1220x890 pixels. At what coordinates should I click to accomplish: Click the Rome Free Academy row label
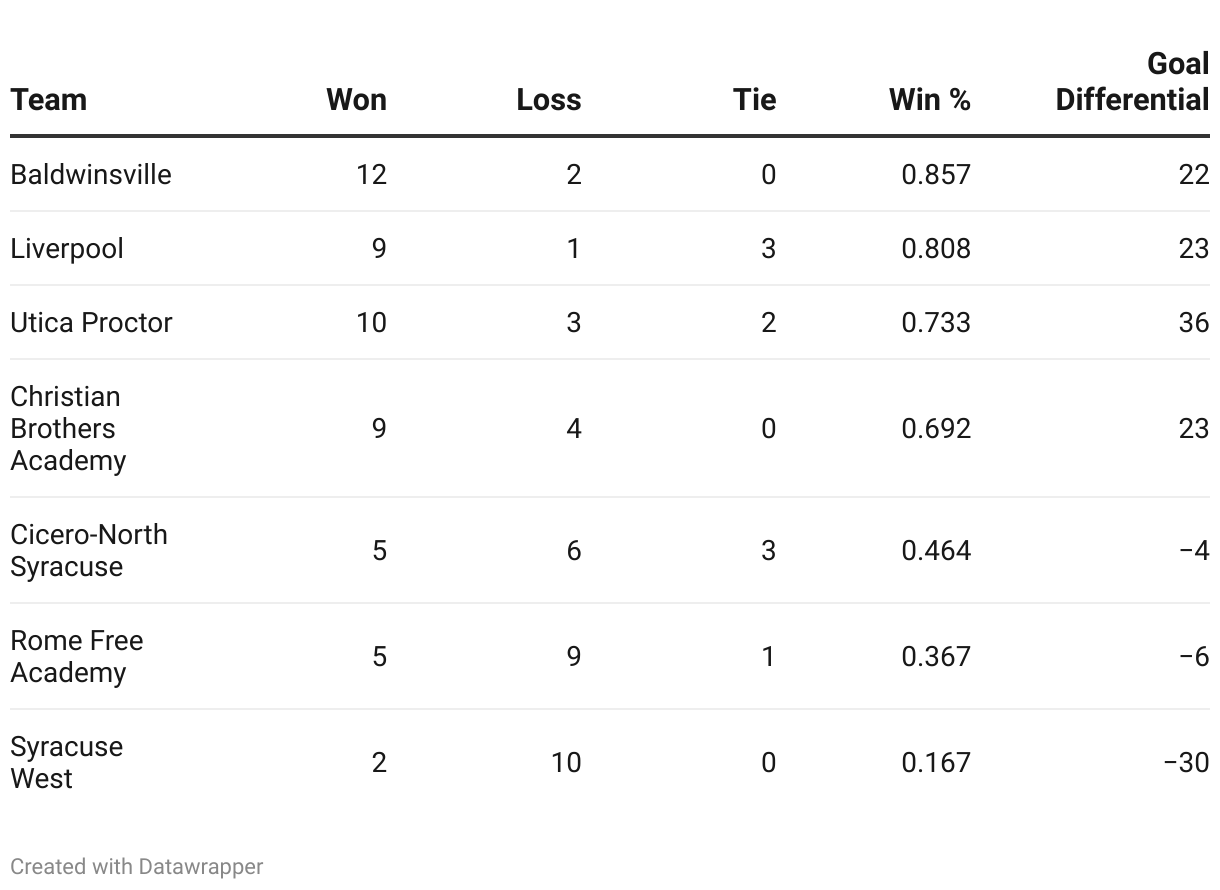[77, 656]
